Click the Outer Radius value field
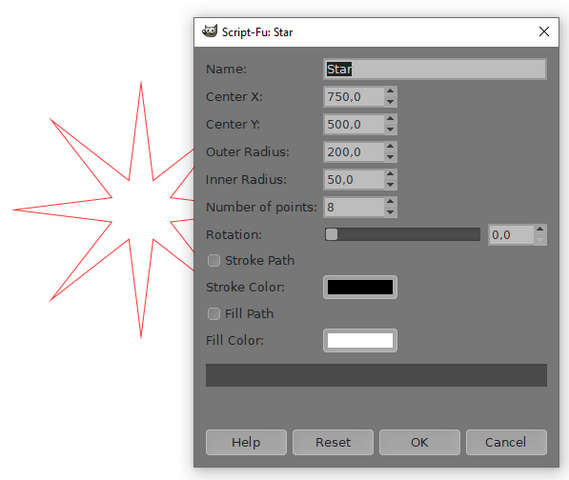The height and width of the screenshot is (480, 569). [354, 152]
